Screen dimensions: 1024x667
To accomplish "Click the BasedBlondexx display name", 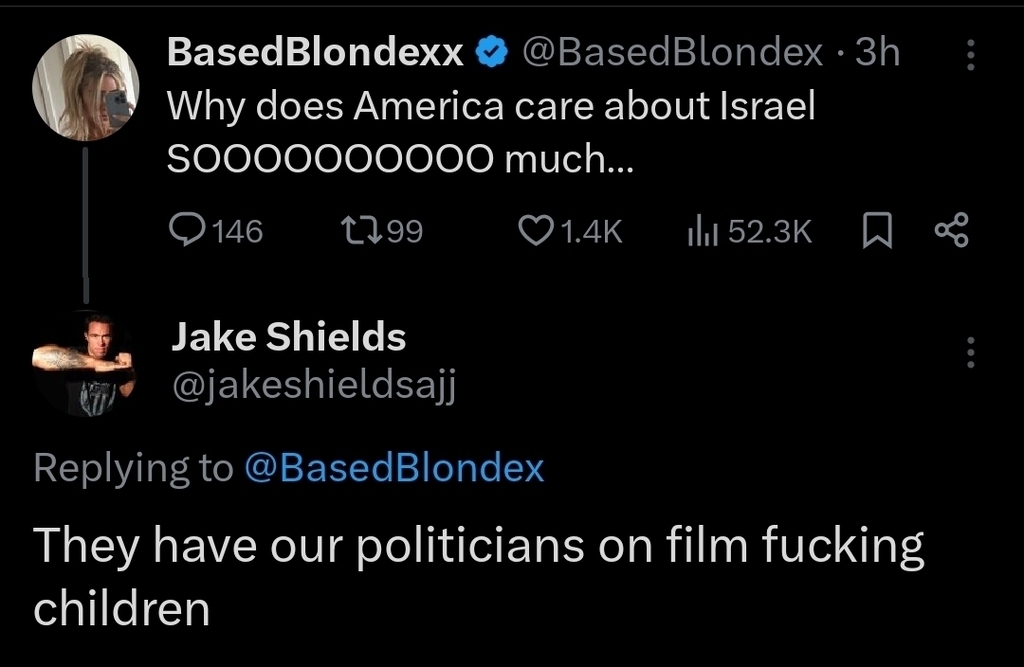I will click(316, 53).
